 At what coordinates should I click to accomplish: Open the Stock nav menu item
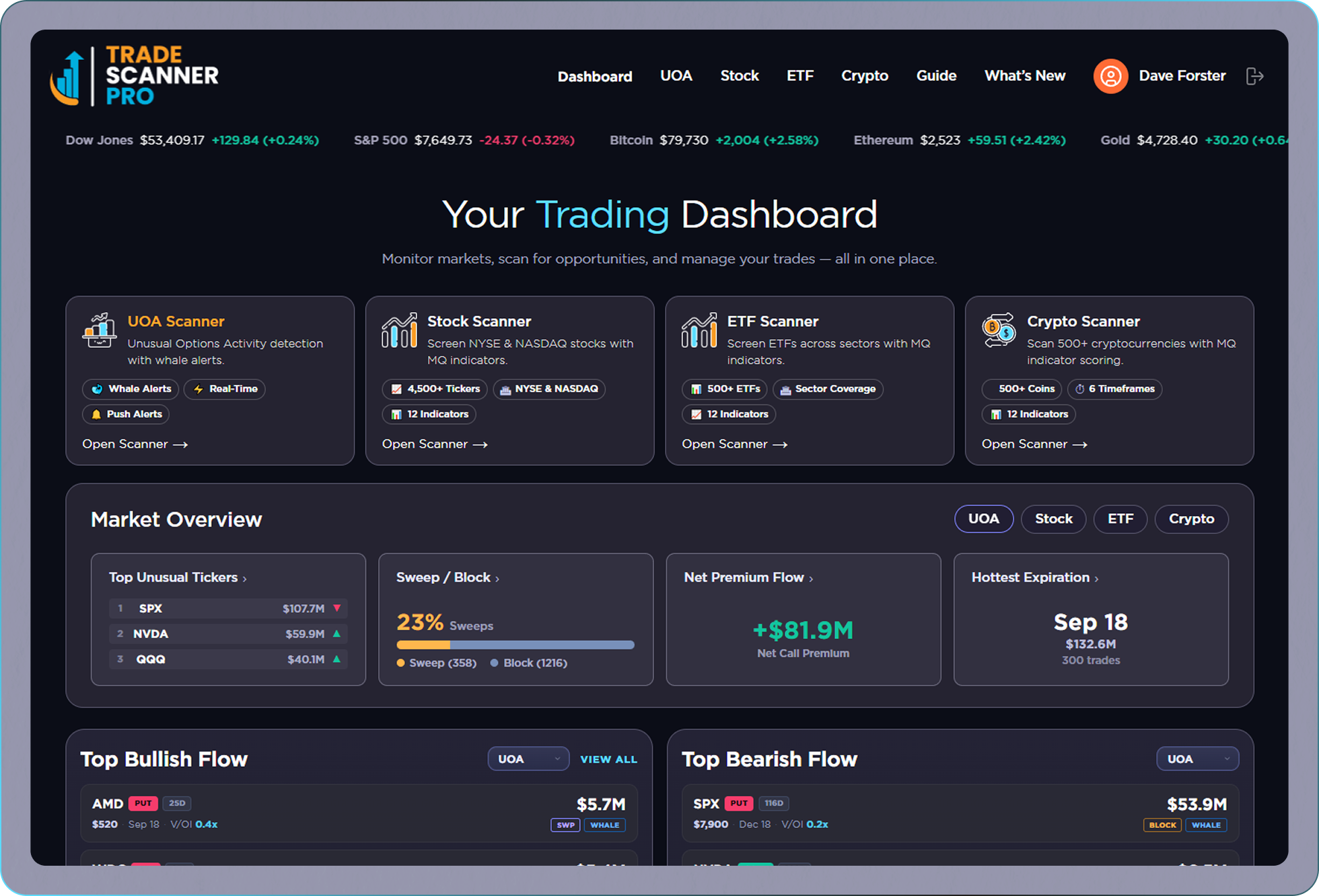pyautogui.click(x=740, y=76)
